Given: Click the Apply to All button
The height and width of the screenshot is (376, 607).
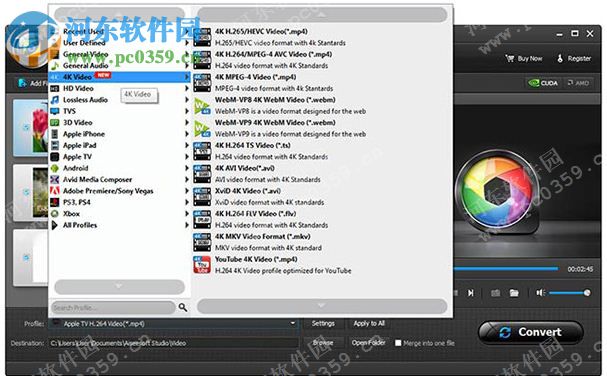Looking at the screenshot, I should tap(369, 323).
